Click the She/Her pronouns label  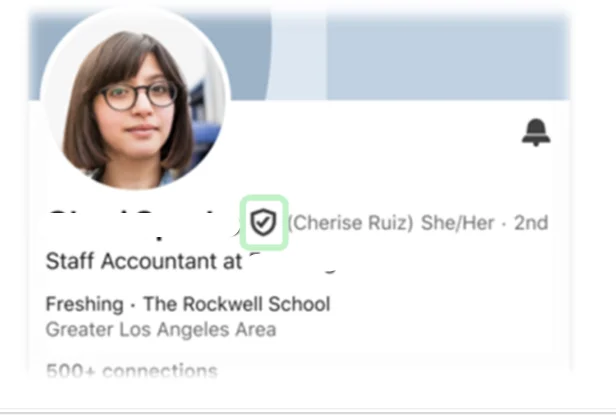(457, 223)
